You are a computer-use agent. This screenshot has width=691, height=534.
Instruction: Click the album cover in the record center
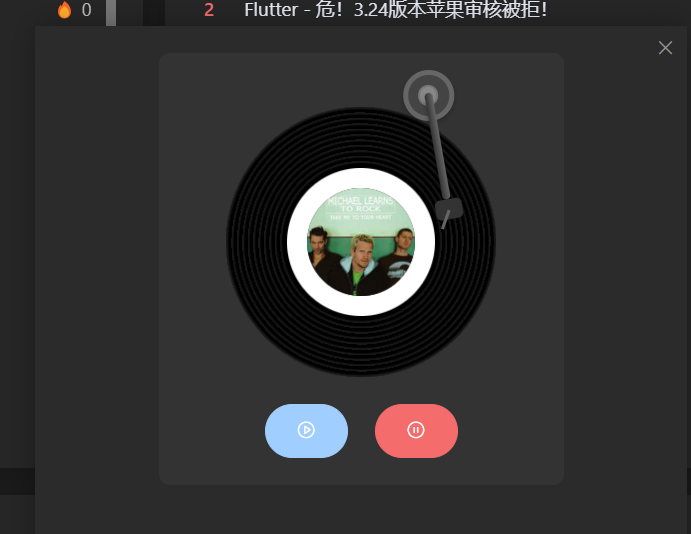(x=361, y=242)
